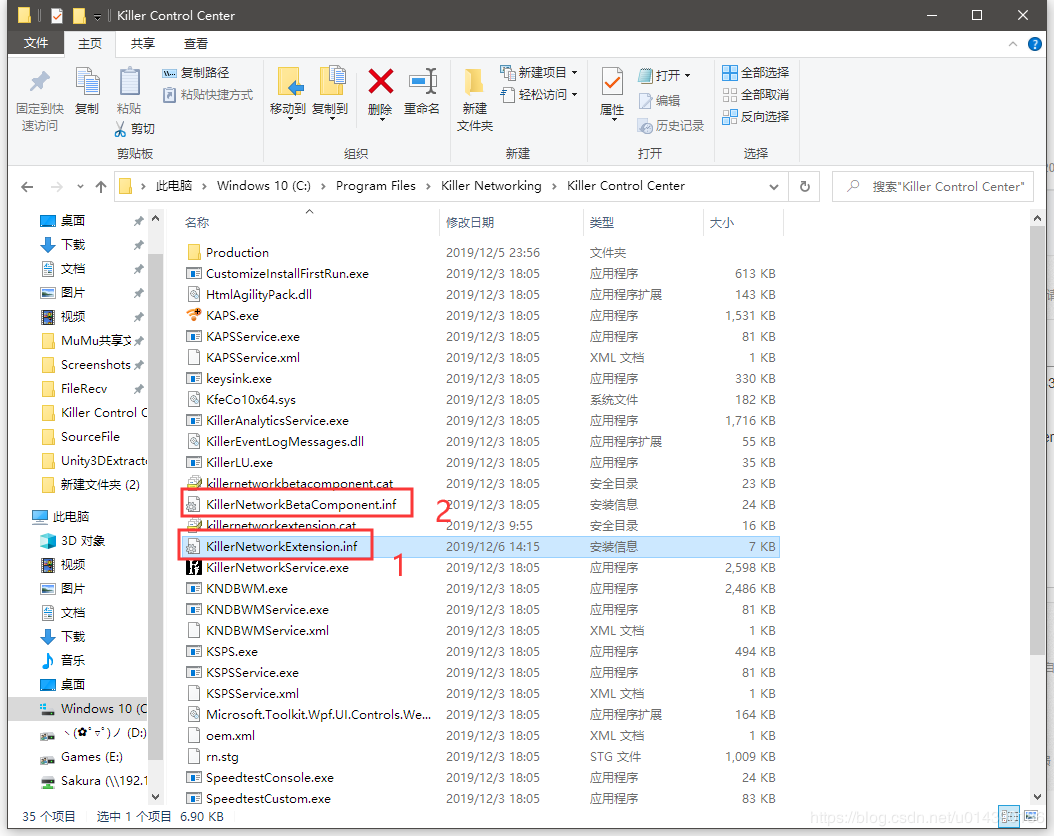Screen dimensions: 1054x836
Task: Navigate to Windows 10 (C:) breadcrumb
Action: pyautogui.click(x=264, y=186)
